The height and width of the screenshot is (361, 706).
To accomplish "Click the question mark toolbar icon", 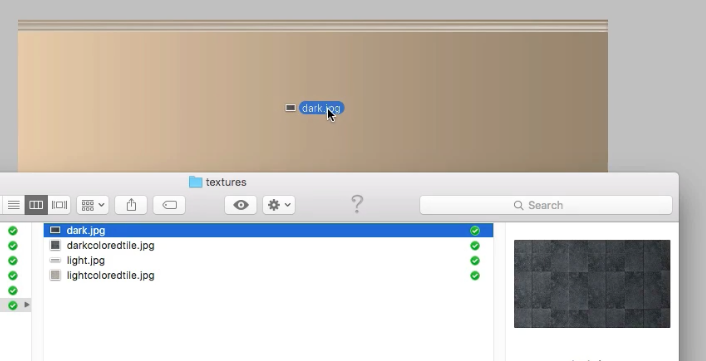I will coord(357,204).
